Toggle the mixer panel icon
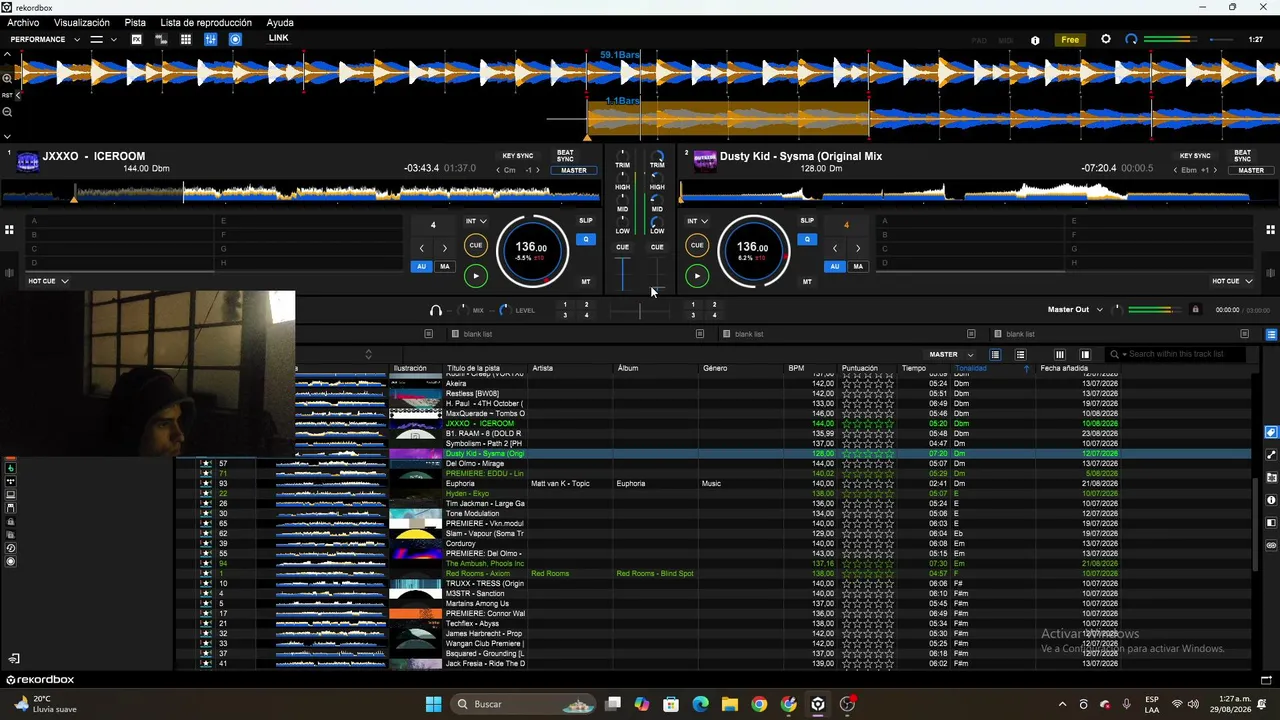The image size is (1280, 720). pyautogui.click(x=211, y=39)
